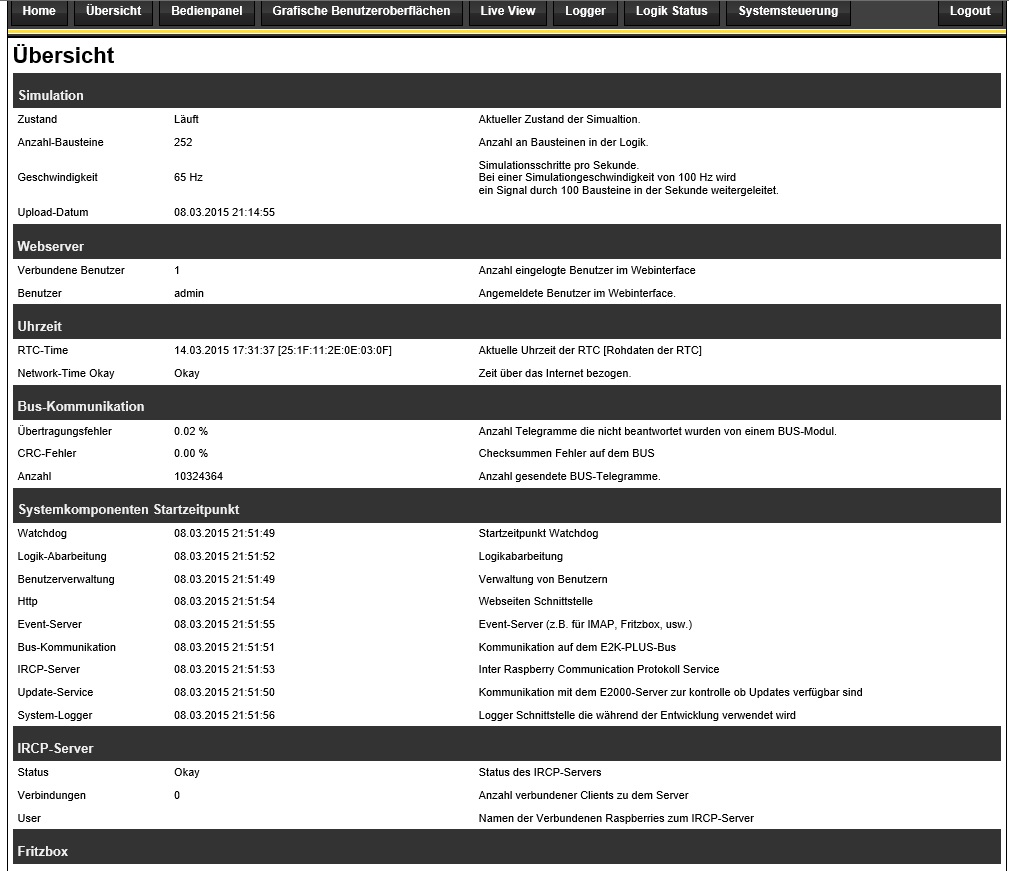
Task: Click the Uhrzeit section header bar
Action: [x=506, y=326]
